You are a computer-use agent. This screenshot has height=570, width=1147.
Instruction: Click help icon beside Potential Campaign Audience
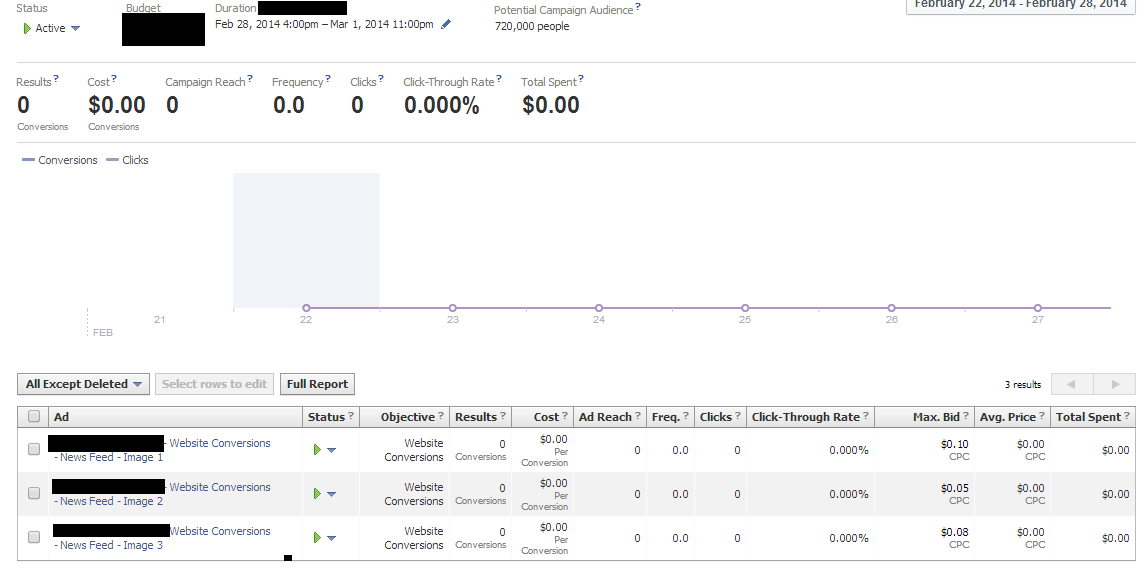[638, 7]
